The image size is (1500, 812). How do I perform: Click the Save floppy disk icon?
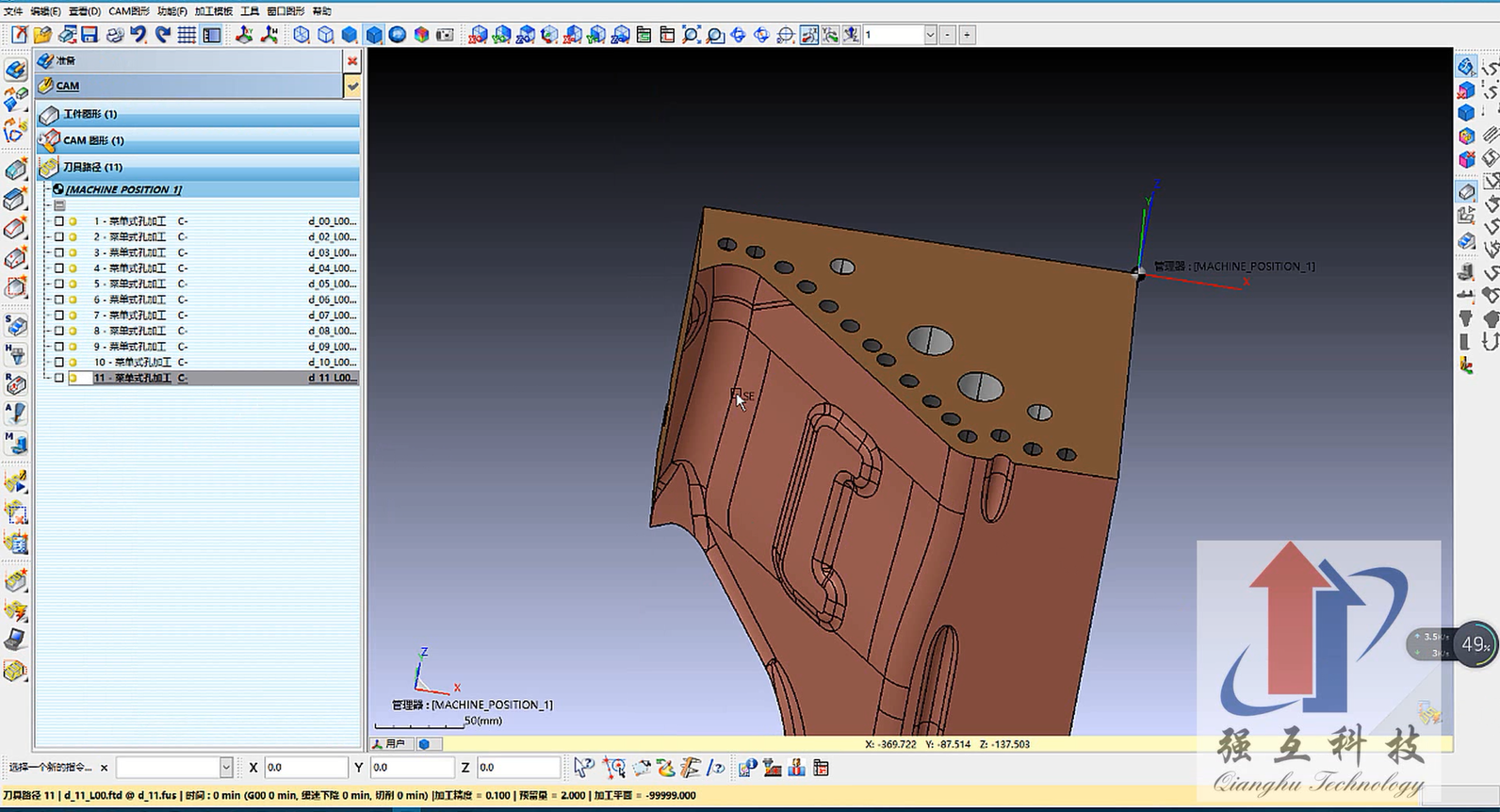click(x=90, y=35)
